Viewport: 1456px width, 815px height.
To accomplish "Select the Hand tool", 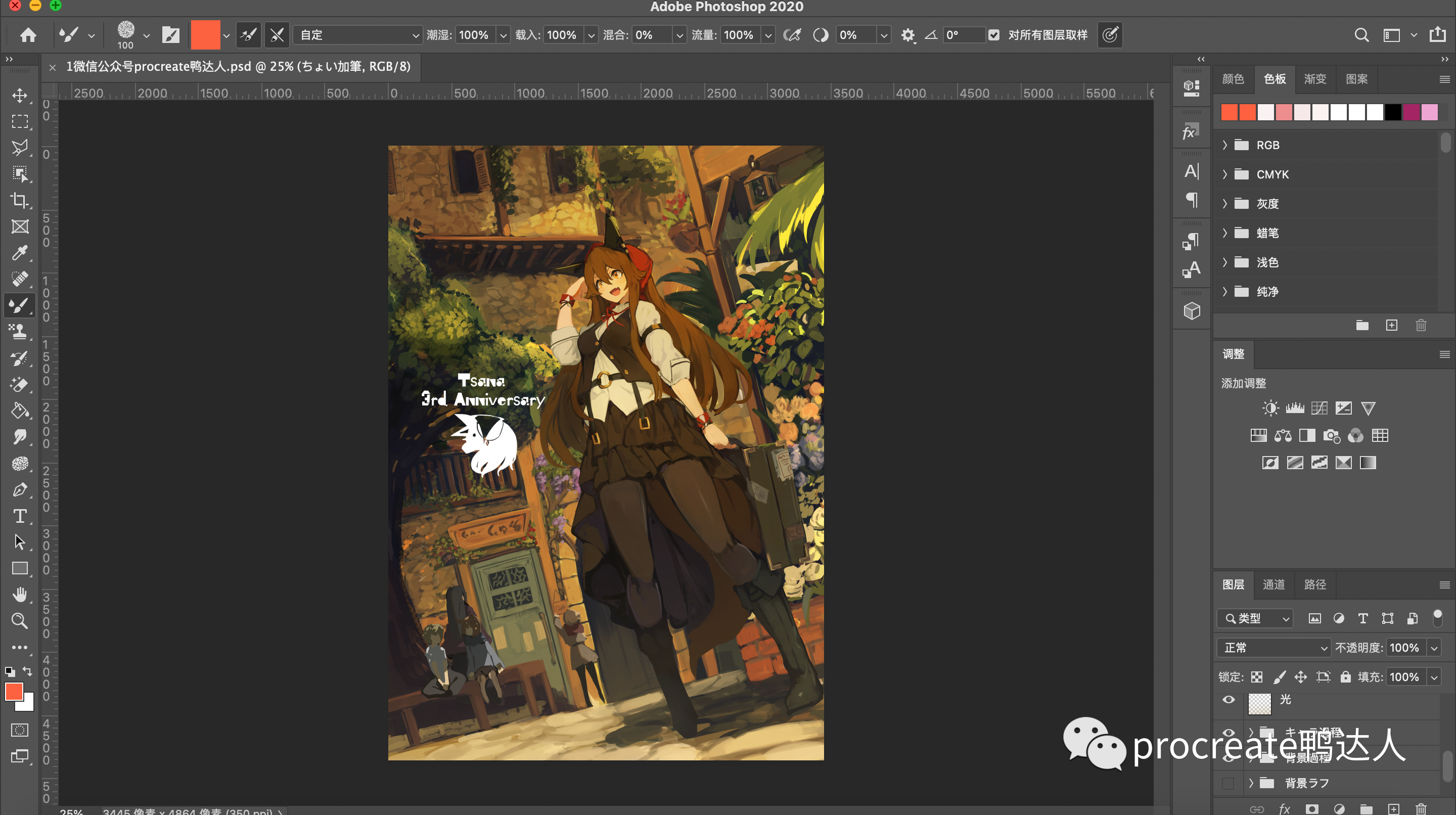I will coord(20,595).
